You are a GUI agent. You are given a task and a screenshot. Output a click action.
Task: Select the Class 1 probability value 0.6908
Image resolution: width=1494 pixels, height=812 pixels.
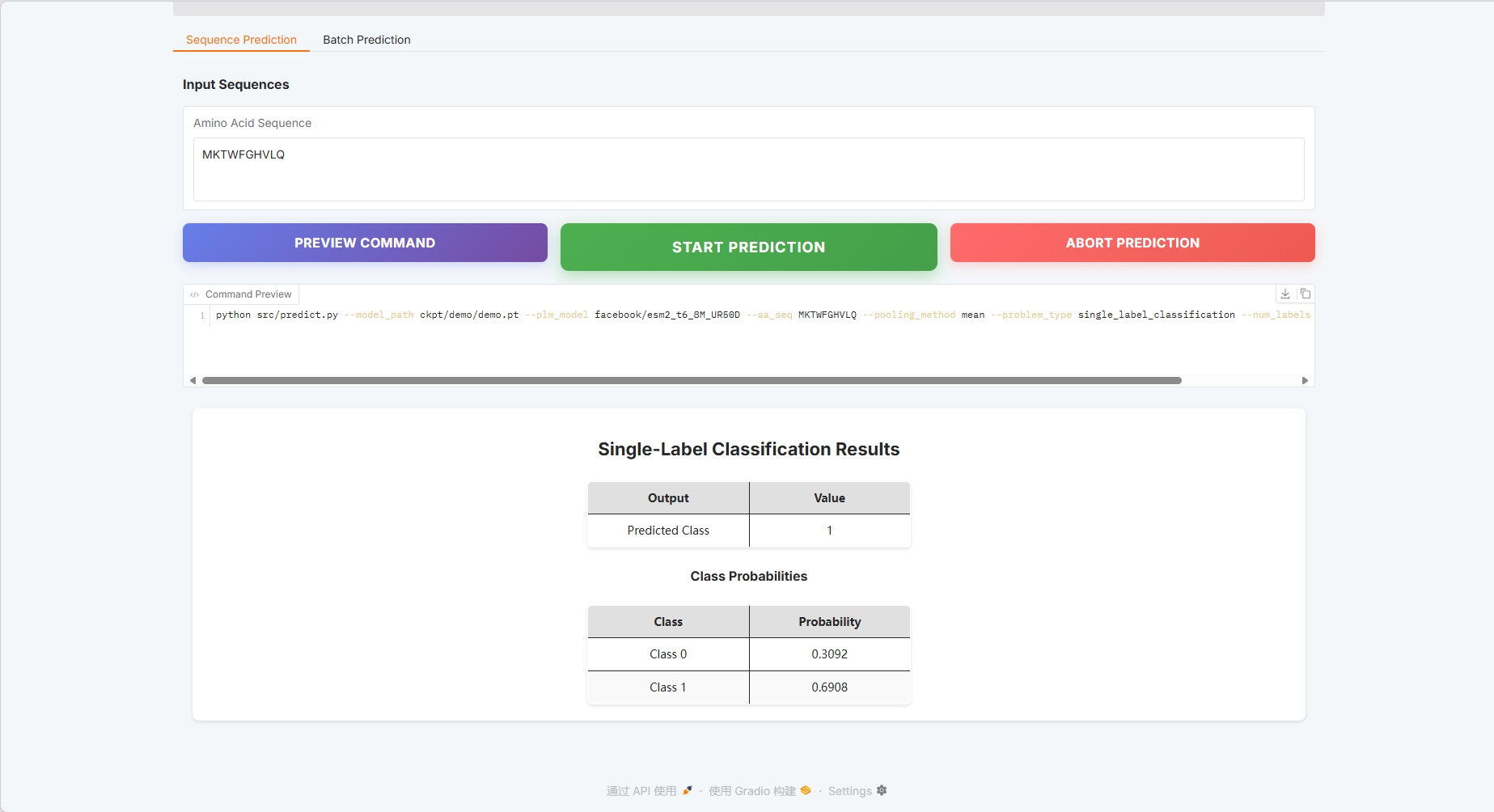click(x=829, y=687)
